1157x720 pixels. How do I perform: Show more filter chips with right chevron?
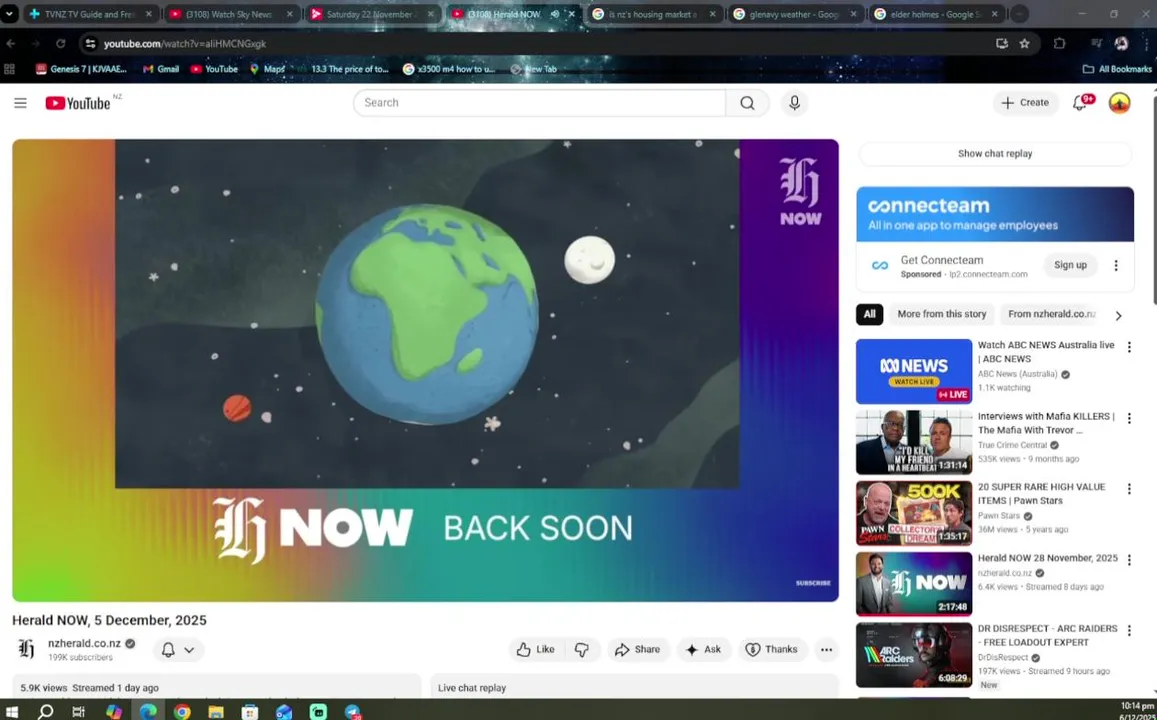(x=1119, y=316)
